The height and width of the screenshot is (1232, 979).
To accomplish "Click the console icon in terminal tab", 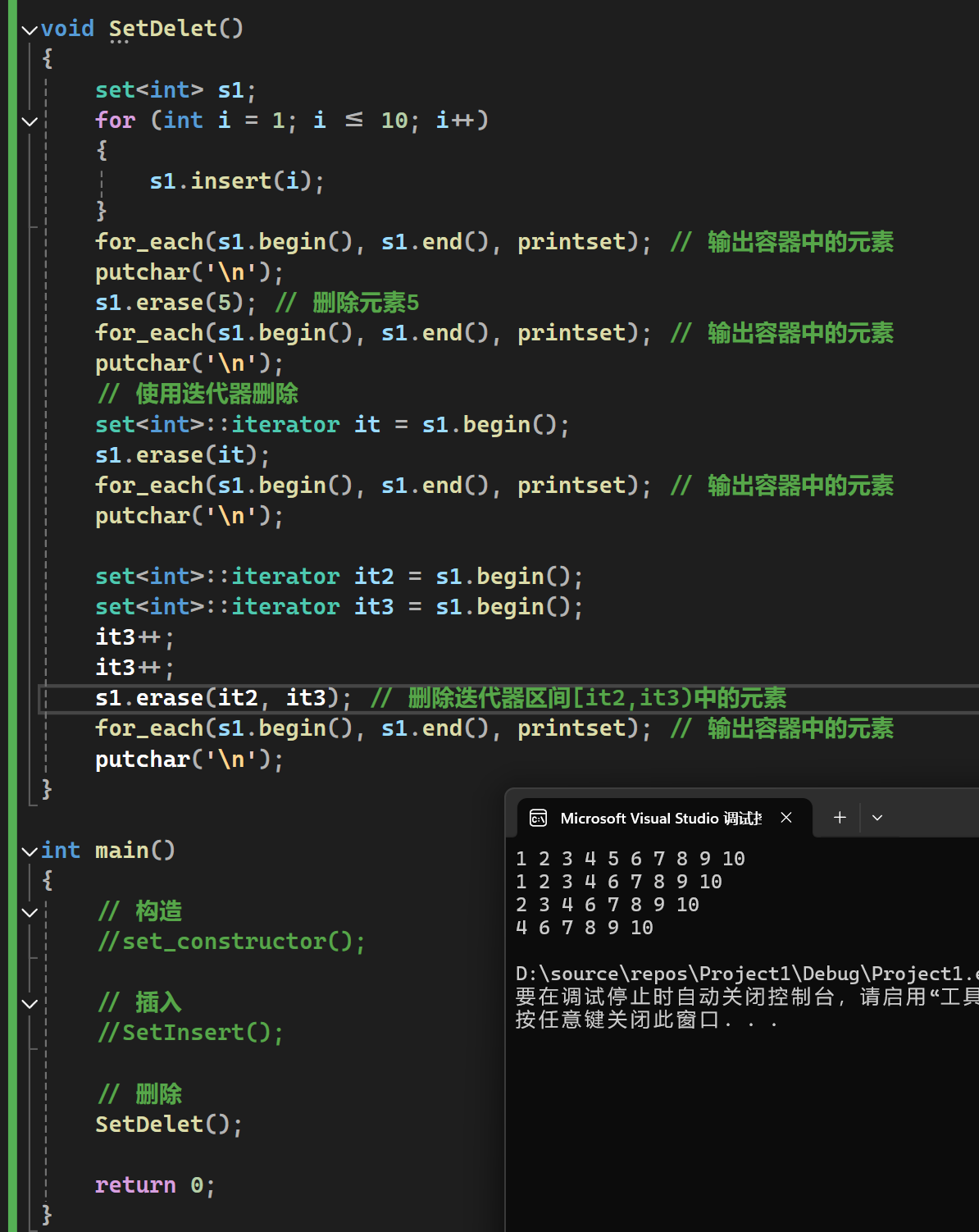I will pyautogui.click(x=538, y=818).
